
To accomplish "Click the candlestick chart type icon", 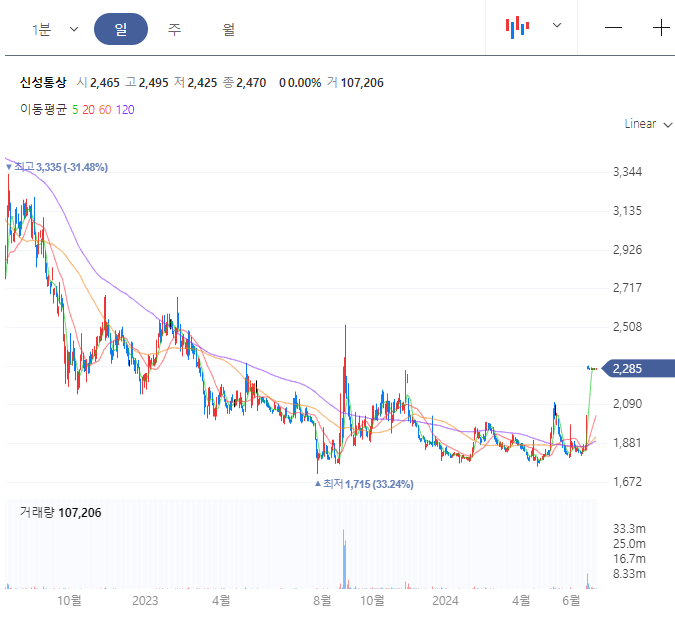I will coord(517,28).
